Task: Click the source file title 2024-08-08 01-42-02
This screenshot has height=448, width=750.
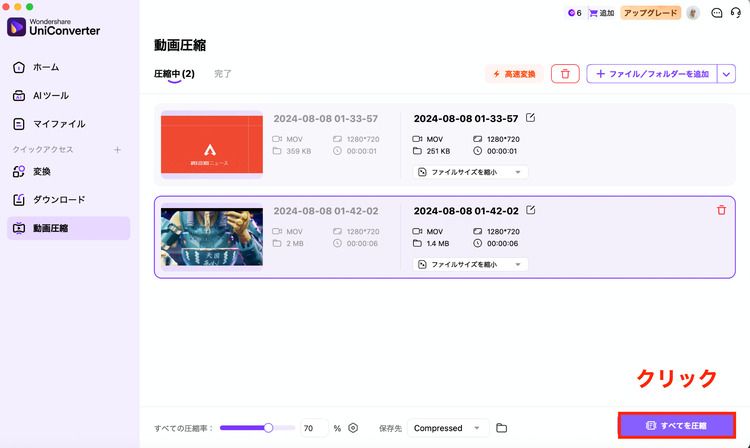Action: [x=326, y=211]
